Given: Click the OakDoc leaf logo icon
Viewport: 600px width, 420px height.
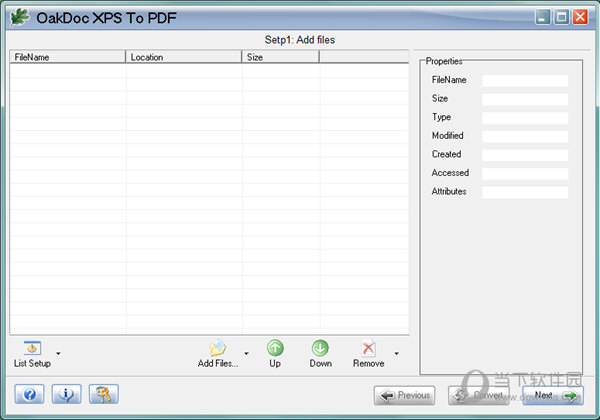Looking at the screenshot, I should coord(20,17).
